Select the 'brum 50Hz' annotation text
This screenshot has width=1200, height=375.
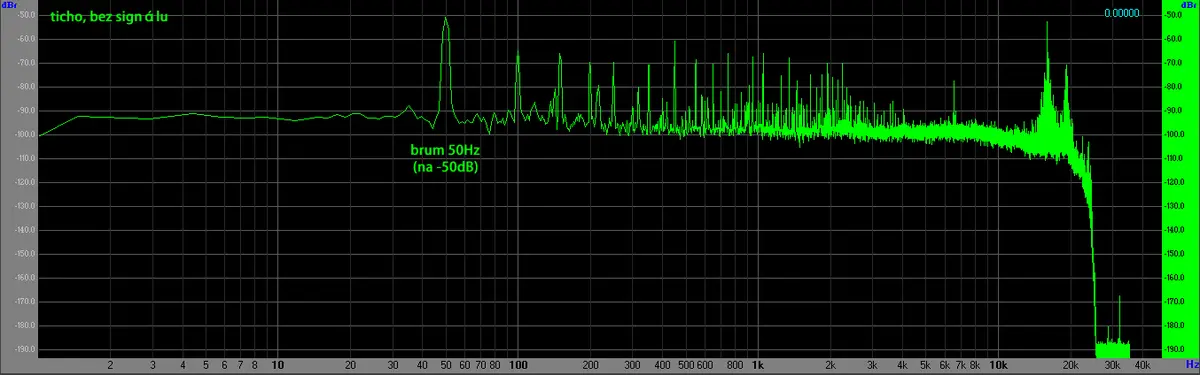[x=445, y=150]
